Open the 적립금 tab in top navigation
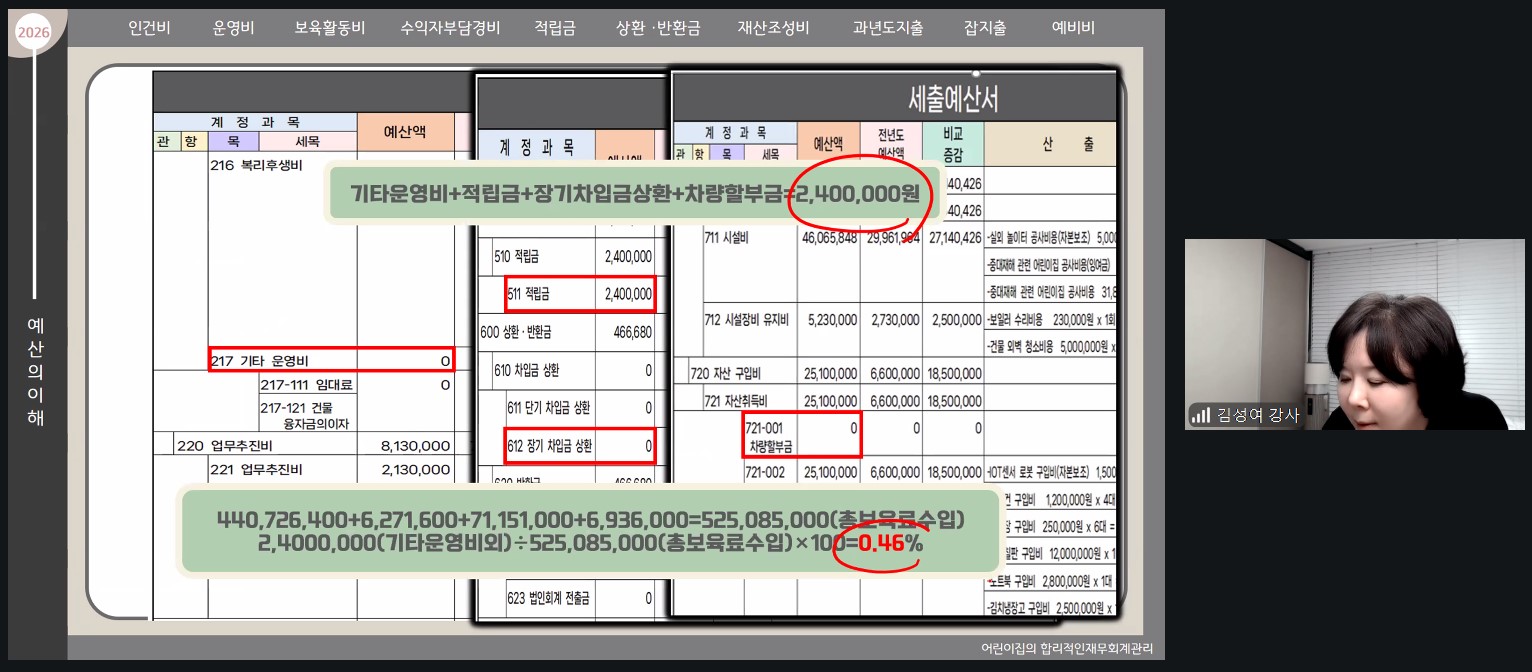 click(555, 28)
